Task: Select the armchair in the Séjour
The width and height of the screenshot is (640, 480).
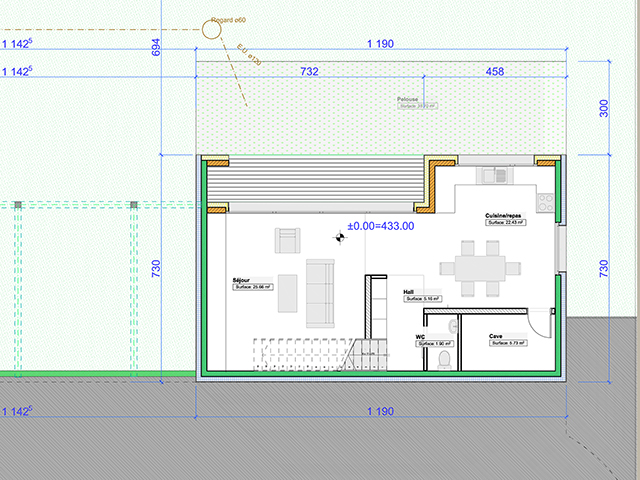Action: (287, 240)
